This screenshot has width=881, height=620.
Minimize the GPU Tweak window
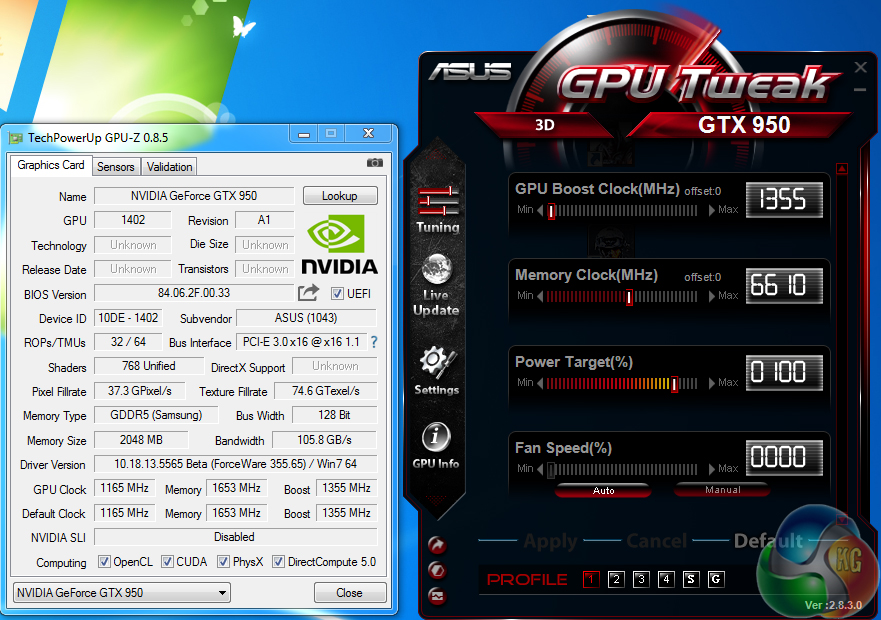860,90
